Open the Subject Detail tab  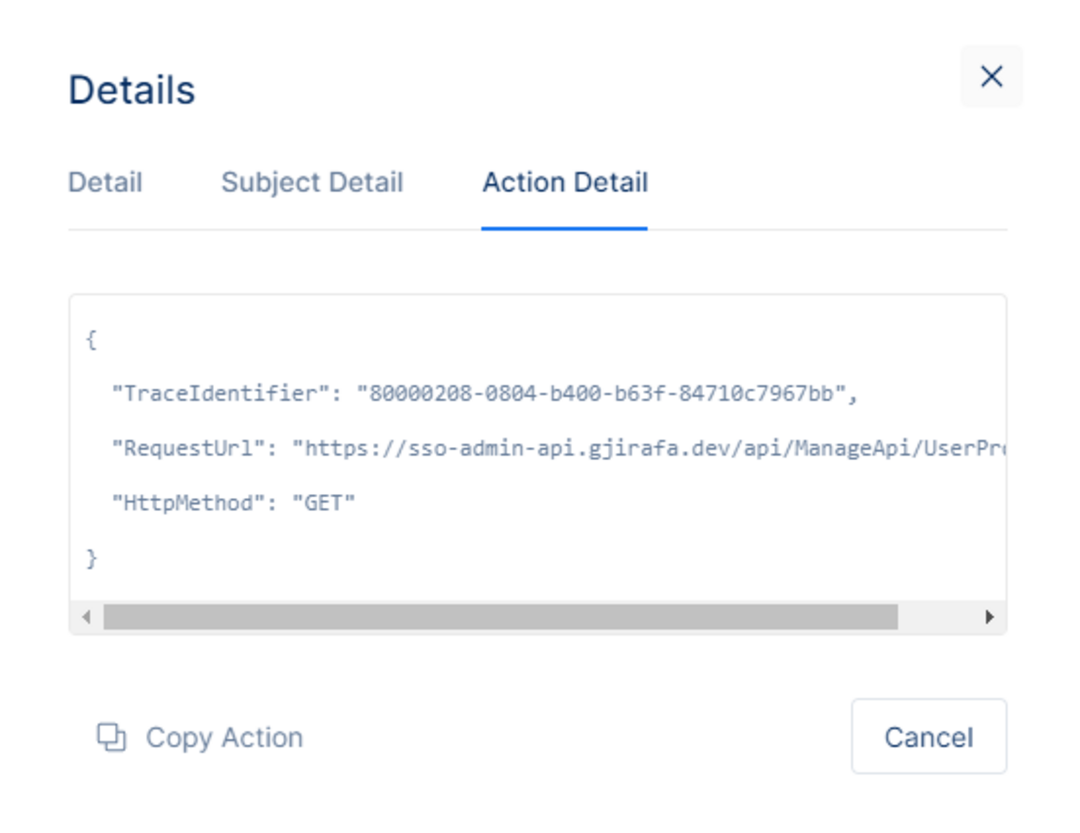click(312, 183)
